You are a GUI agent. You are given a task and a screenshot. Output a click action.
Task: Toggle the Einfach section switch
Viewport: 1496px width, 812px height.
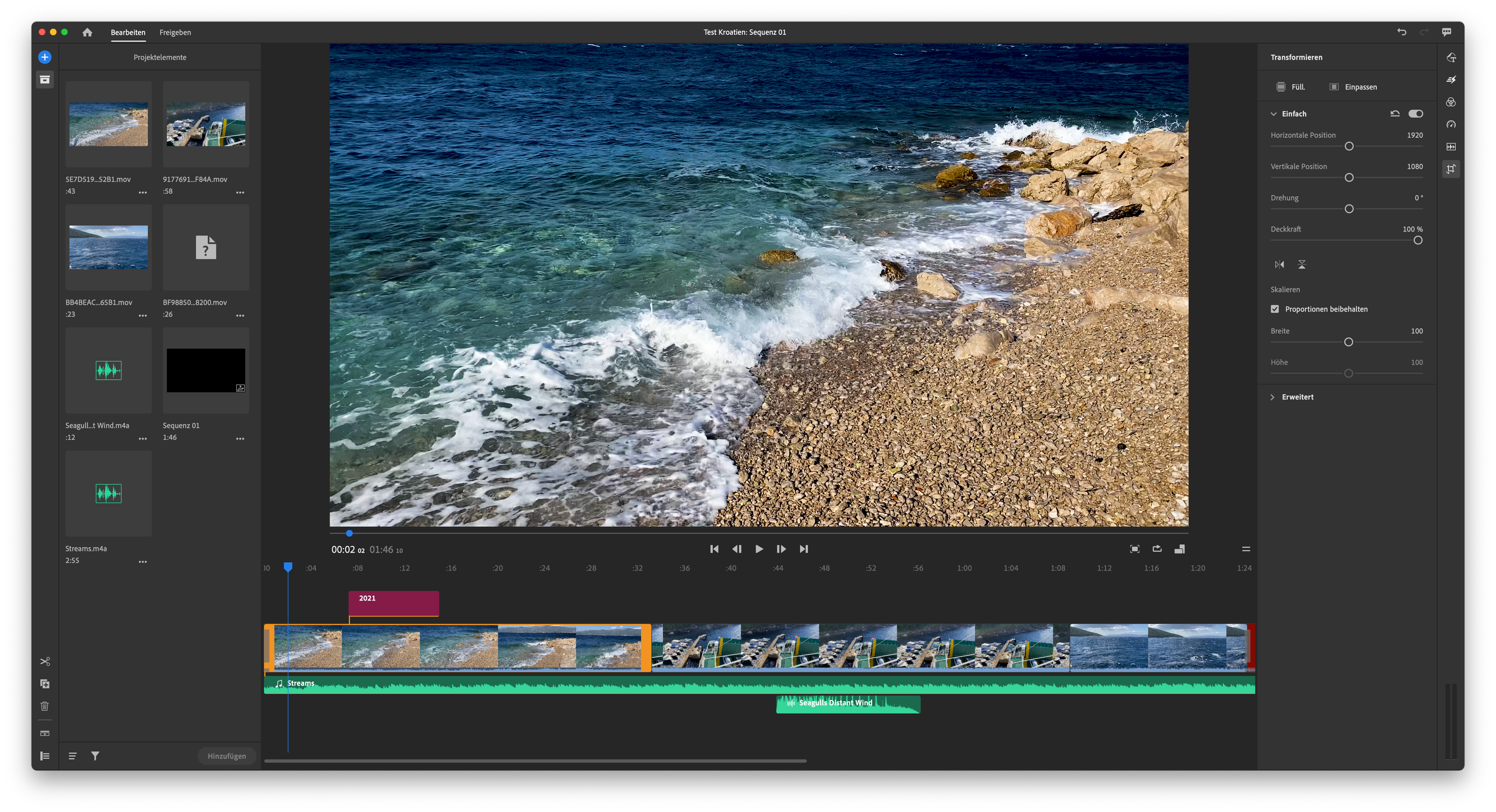coord(1415,114)
